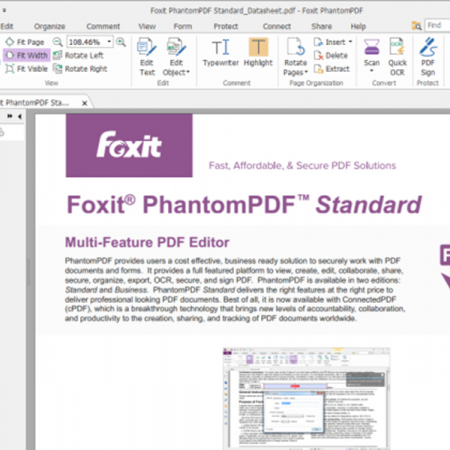Collapse the navigation panel with left arrow
Viewport: 450px width, 450px height.
pyautogui.click(x=20, y=116)
